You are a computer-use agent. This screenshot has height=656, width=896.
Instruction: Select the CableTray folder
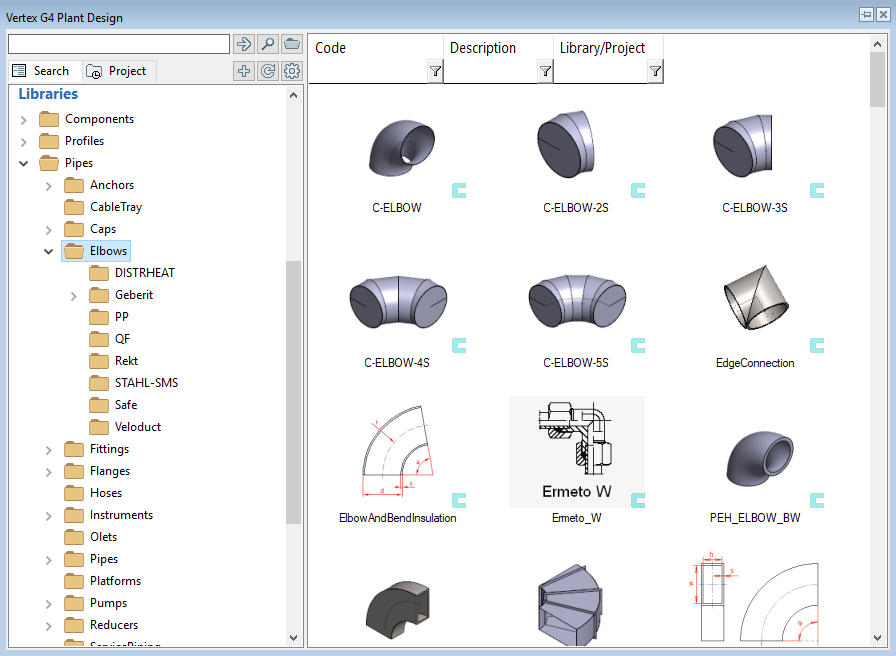pyautogui.click(x=115, y=207)
